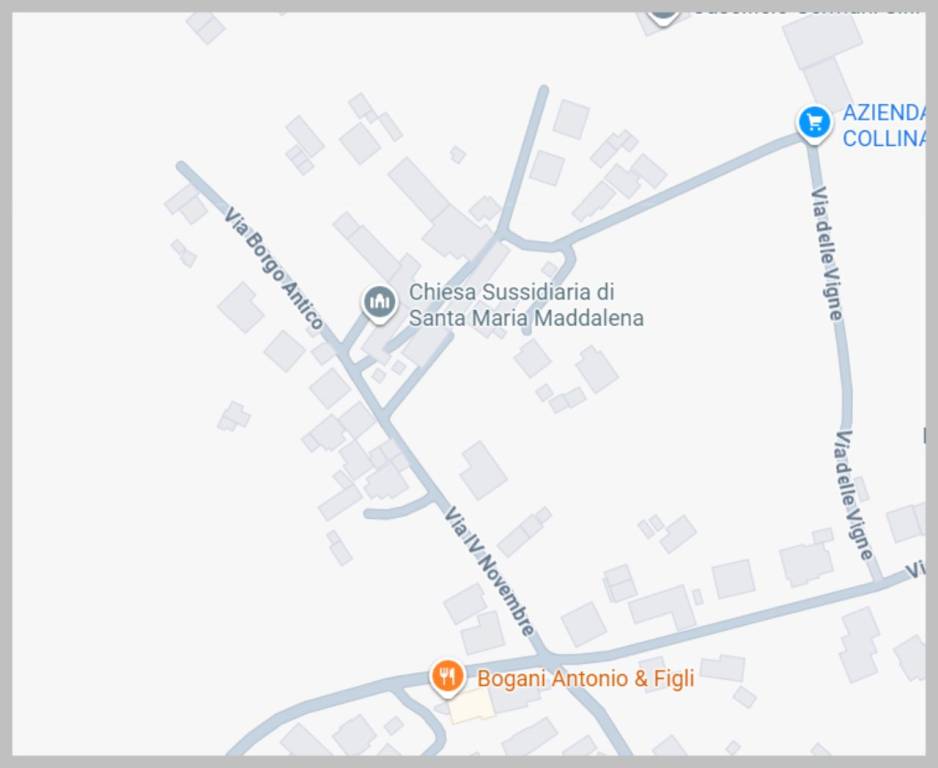Click the short curved side road west of Via IV Novembre
Image resolution: width=938 pixels, height=768 pixels.
pyautogui.click(x=400, y=508)
